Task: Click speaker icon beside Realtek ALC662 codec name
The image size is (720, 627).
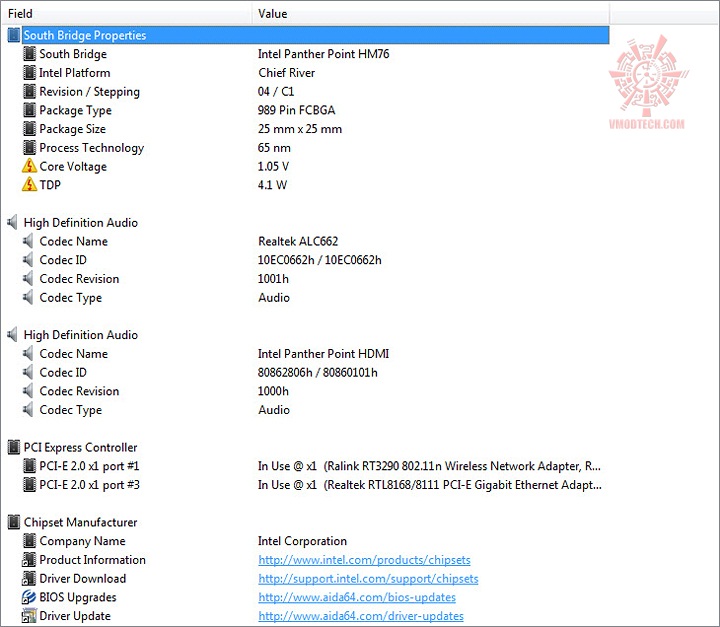Action: (28, 241)
